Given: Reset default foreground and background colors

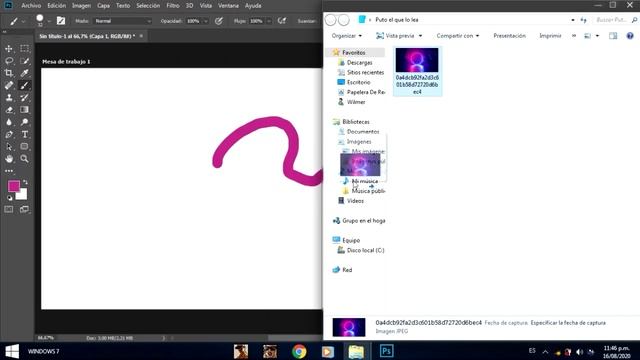Looking at the screenshot, I should pyautogui.click(x=9, y=198).
